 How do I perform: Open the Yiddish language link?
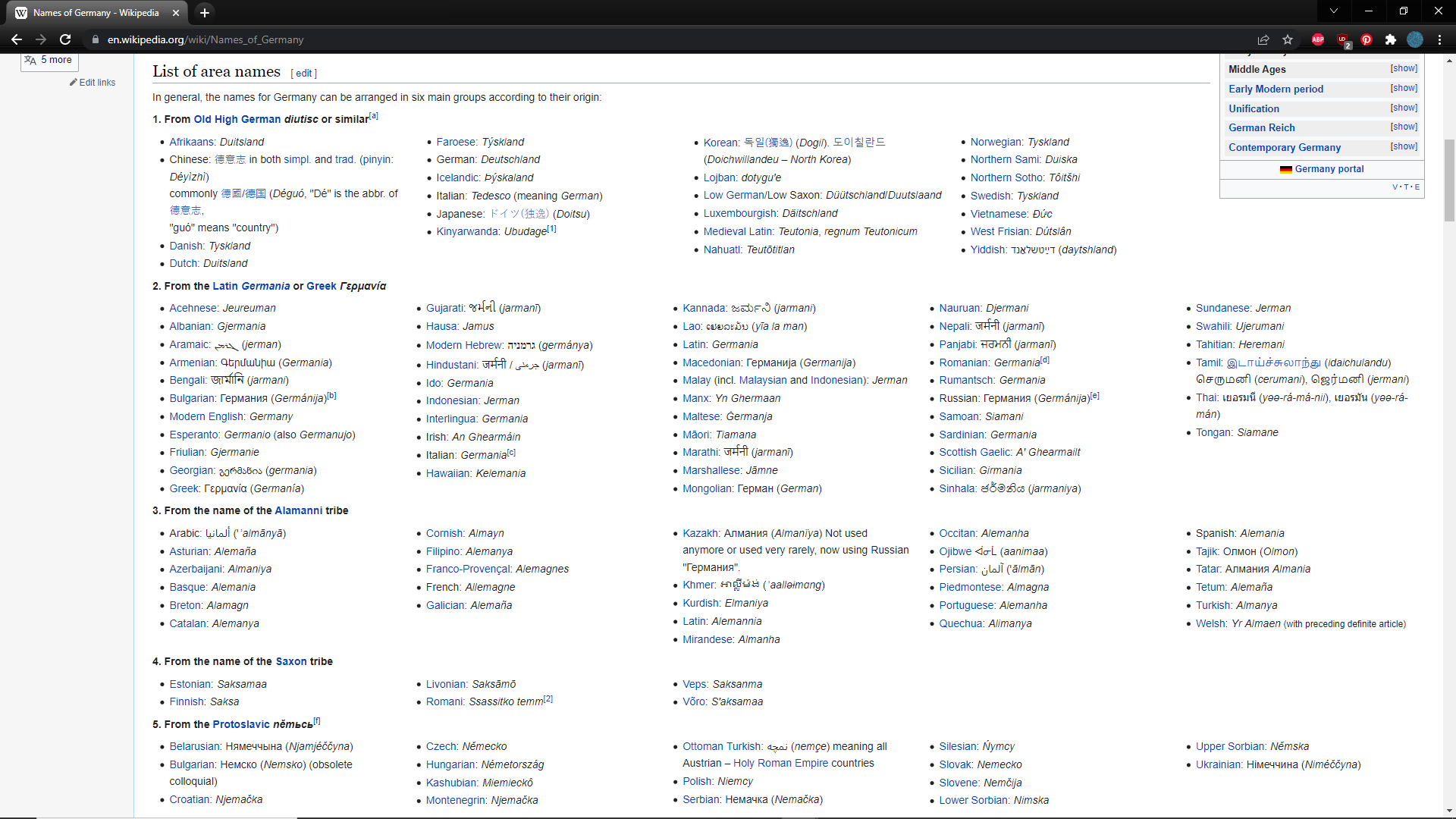coord(987,249)
